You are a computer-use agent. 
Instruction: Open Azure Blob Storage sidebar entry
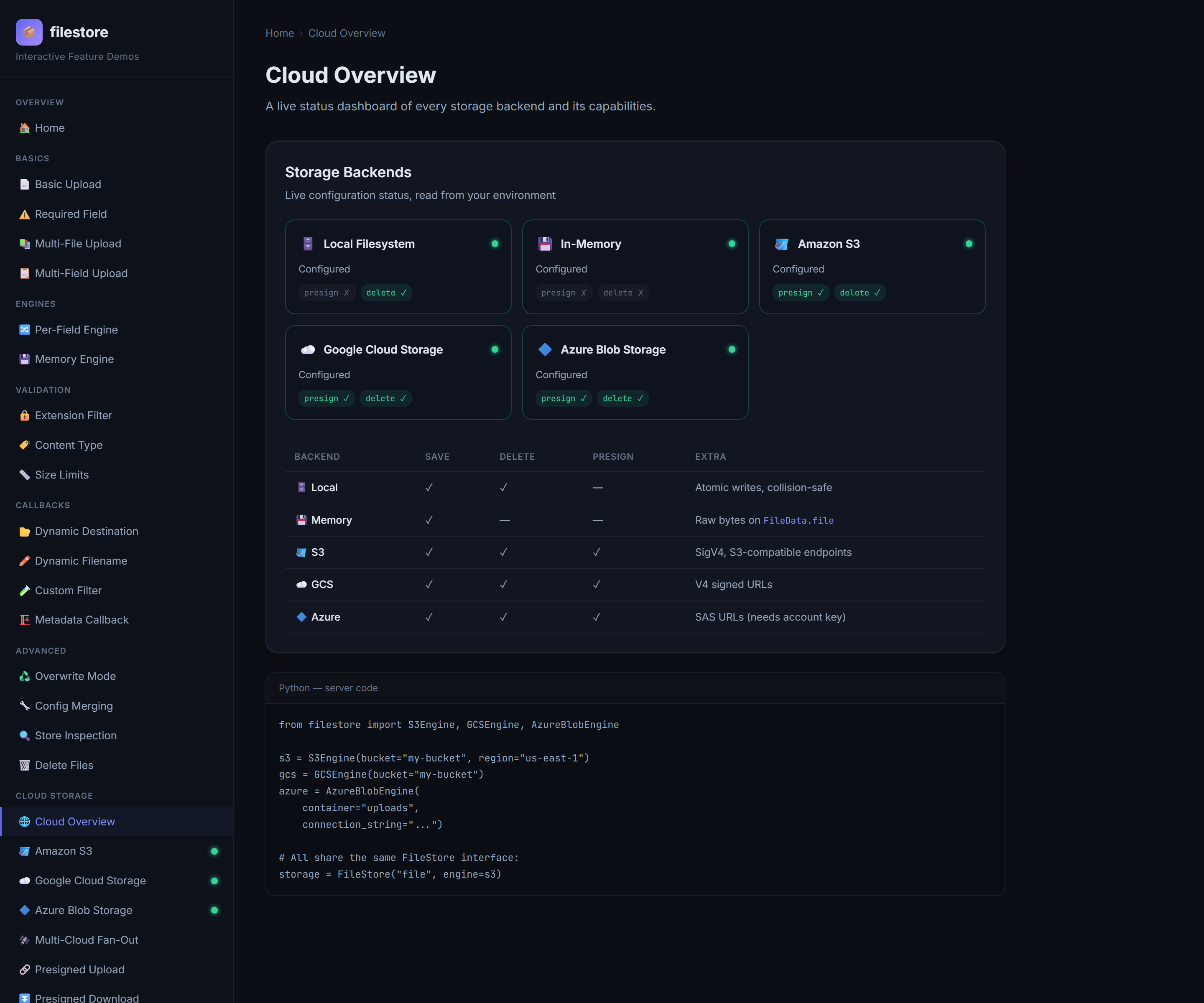117,910
